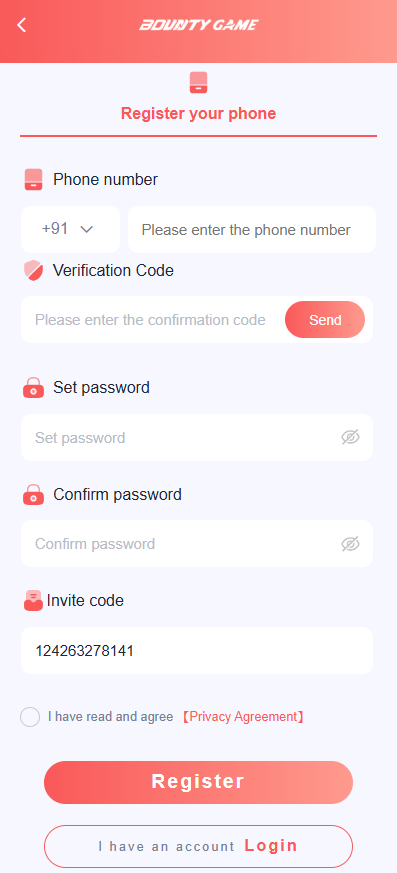The width and height of the screenshot is (397, 873).
Task: Show the Set password field contents
Action: [350, 438]
